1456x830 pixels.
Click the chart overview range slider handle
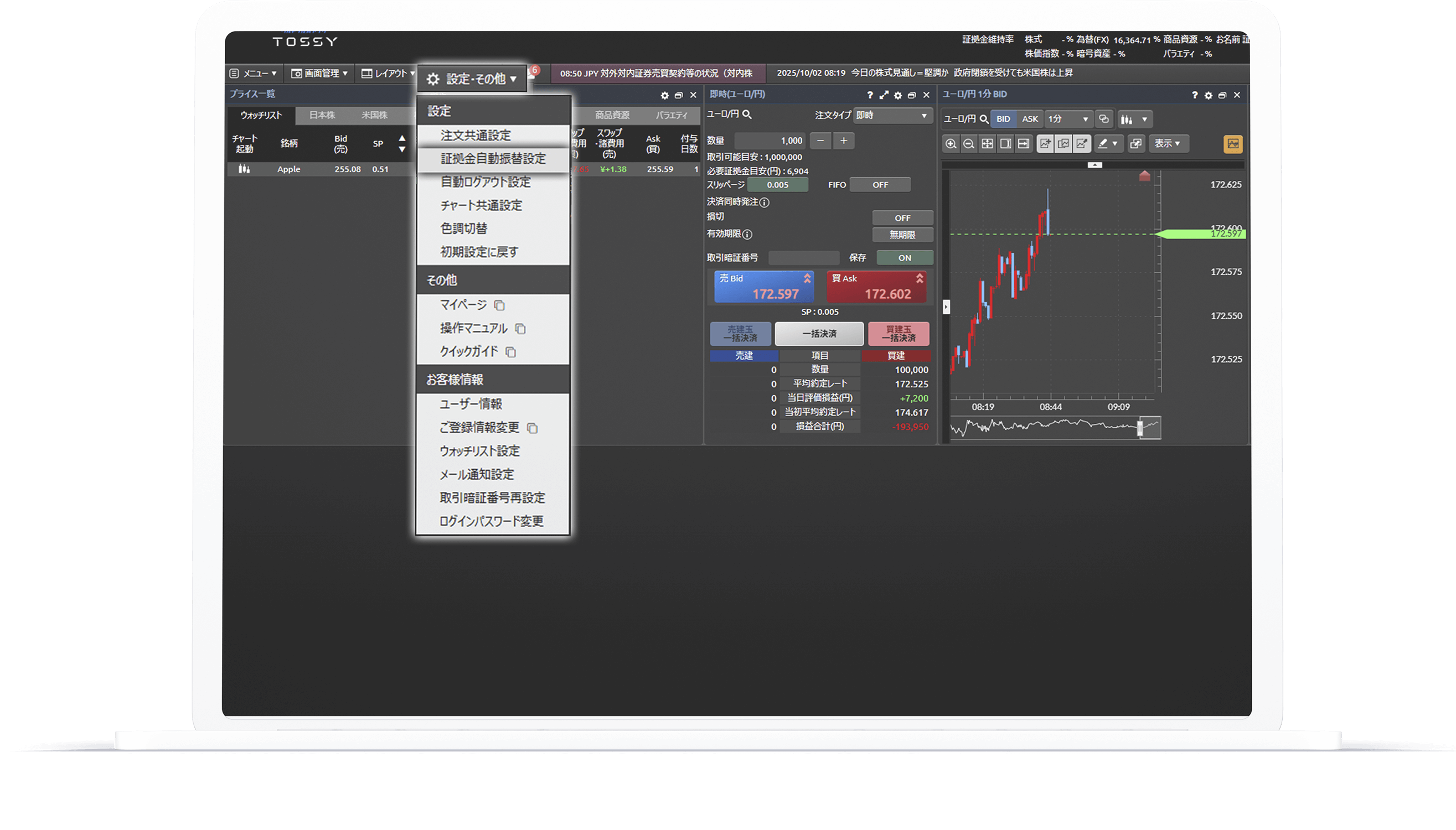click(x=1140, y=428)
